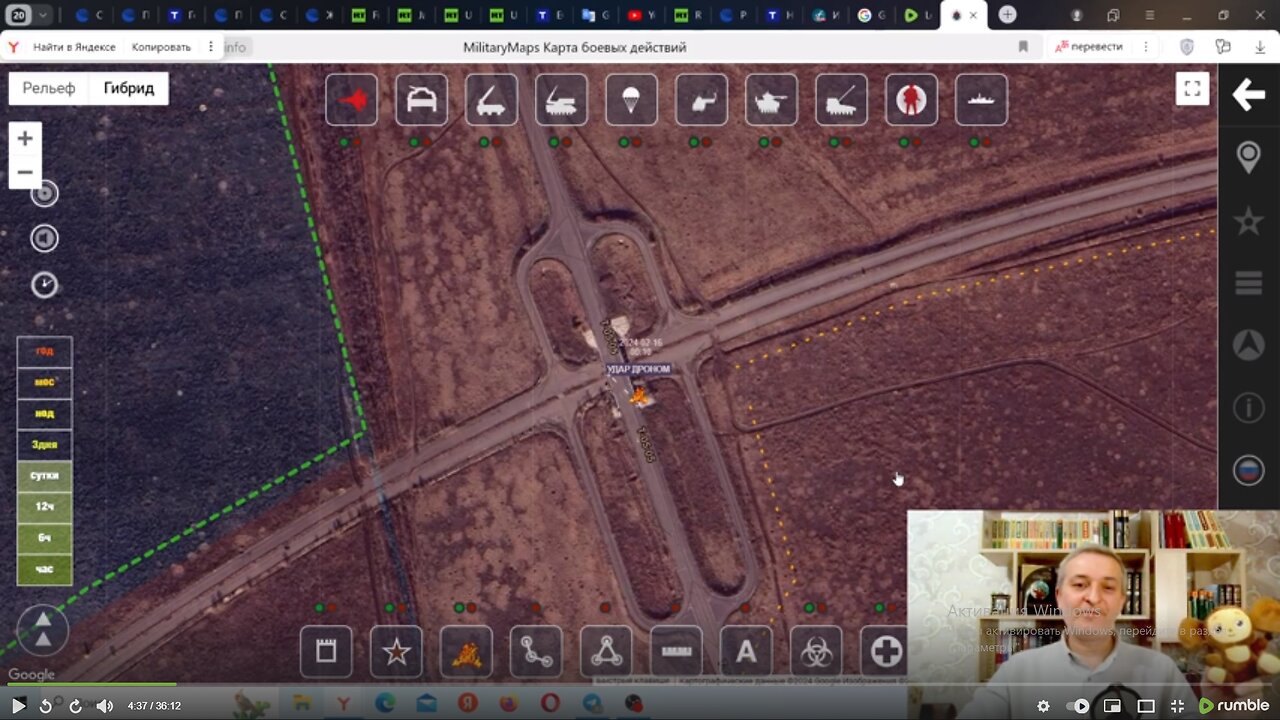Switch map to Рельеф view
1280x720 pixels.
coord(49,88)
